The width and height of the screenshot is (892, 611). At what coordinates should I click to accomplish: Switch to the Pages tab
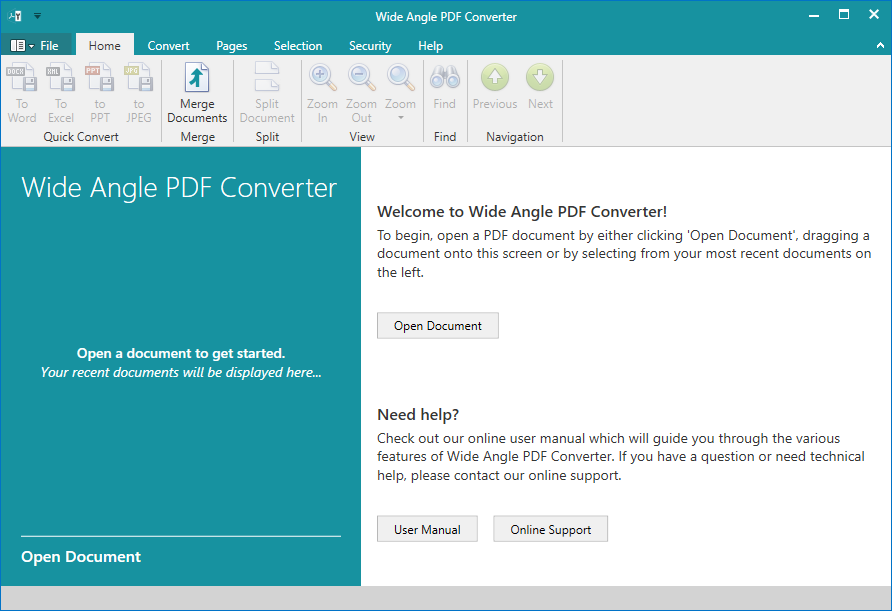(232, 46)
